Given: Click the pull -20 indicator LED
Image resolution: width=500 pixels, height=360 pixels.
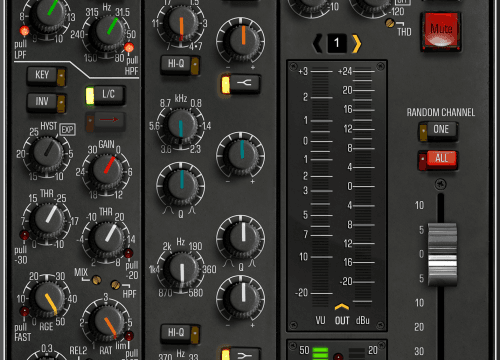Looking at the screenshot, I should point(128,253).
